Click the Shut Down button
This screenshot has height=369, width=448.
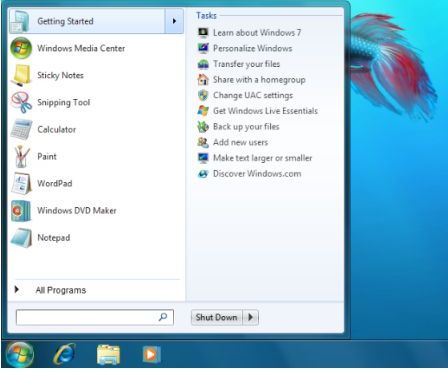coord(217,317)
